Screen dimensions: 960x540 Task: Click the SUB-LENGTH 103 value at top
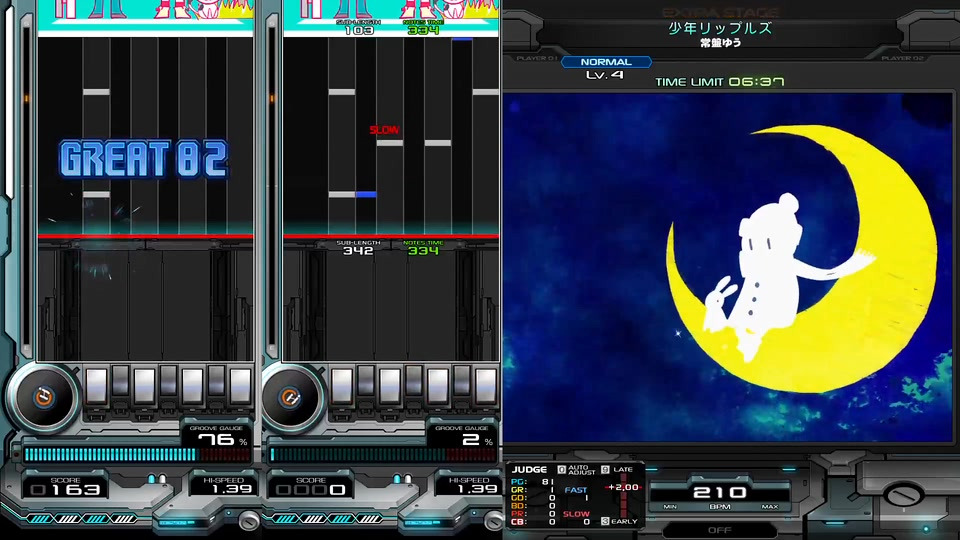358,30
